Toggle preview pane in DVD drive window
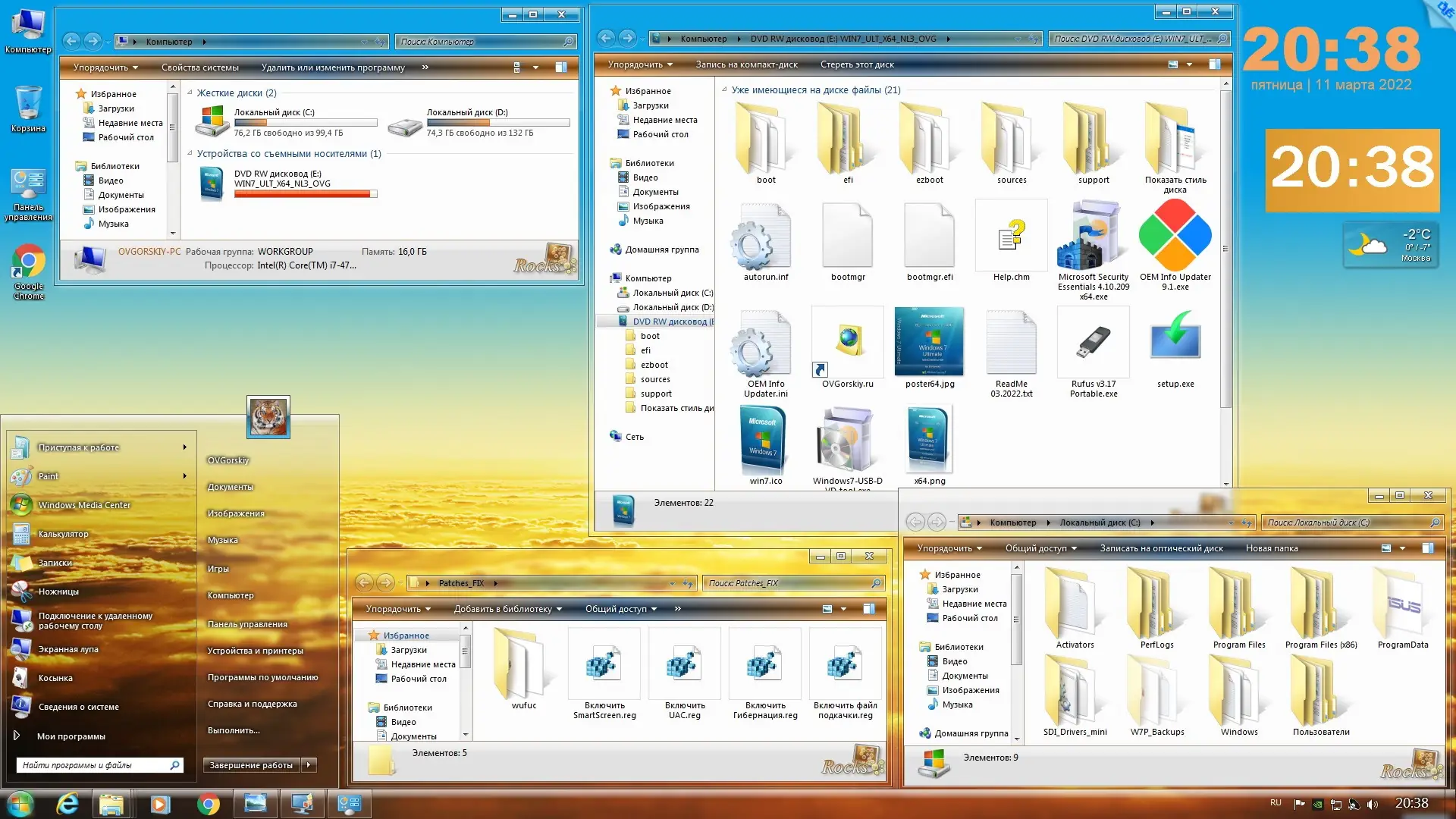 coord(1214,64)
